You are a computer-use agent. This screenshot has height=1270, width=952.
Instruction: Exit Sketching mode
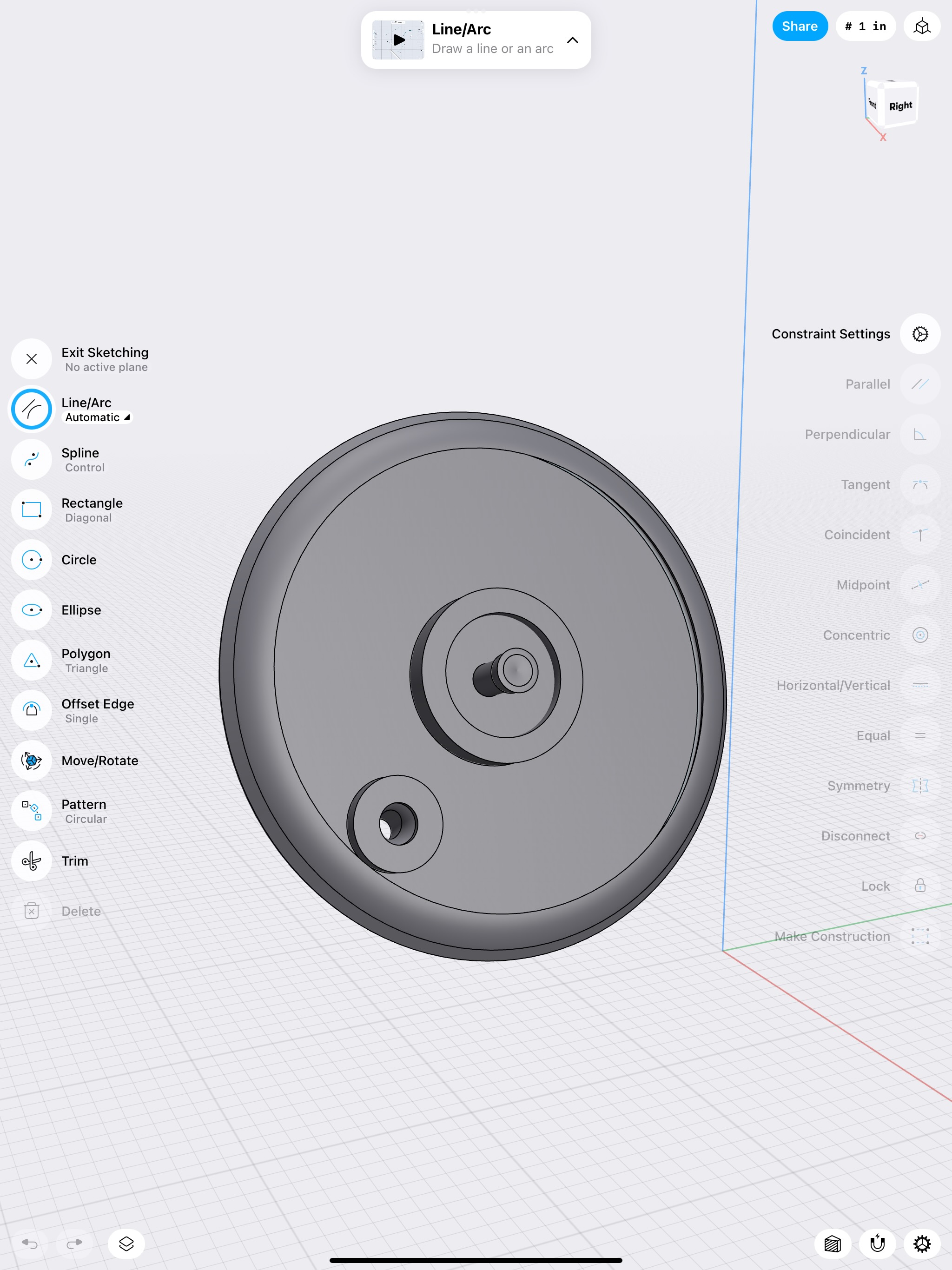(32, 359)
